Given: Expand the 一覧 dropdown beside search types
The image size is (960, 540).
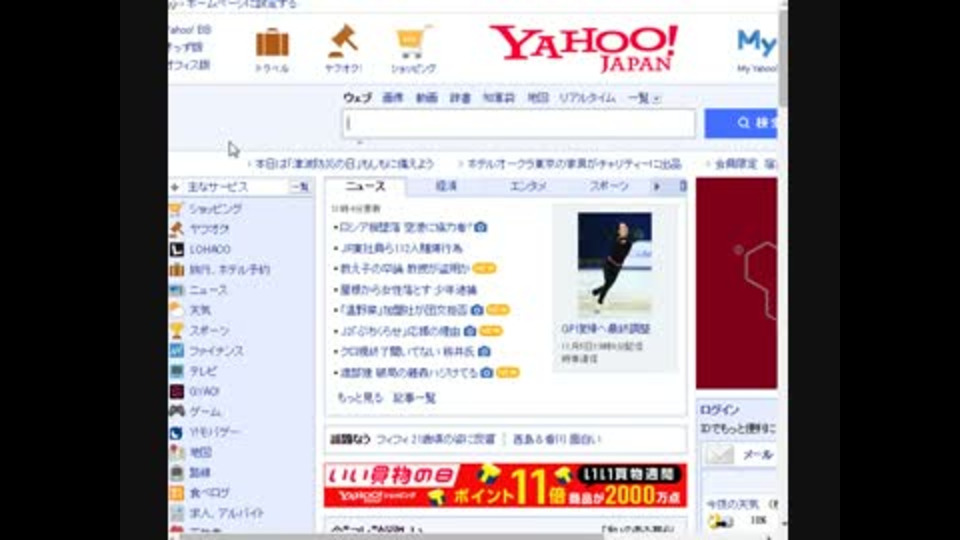Looking at the screenshot, I should [x=643, y=98].
